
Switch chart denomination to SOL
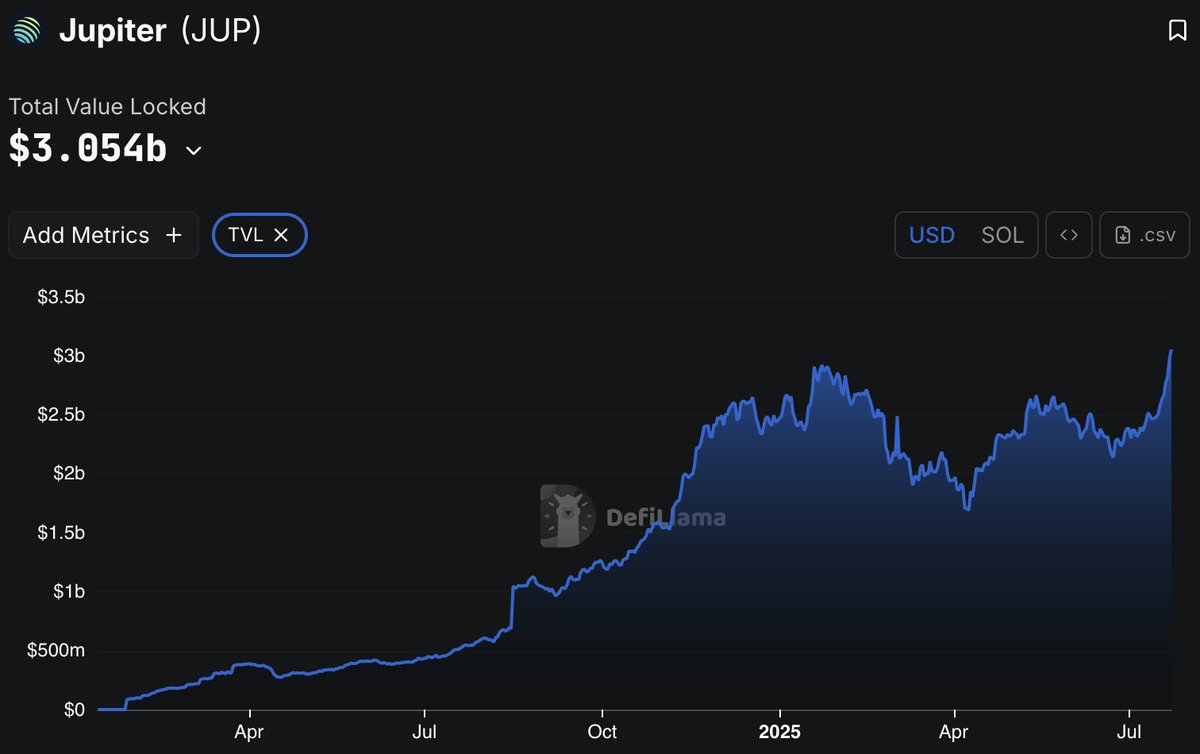click(1002, 235)
